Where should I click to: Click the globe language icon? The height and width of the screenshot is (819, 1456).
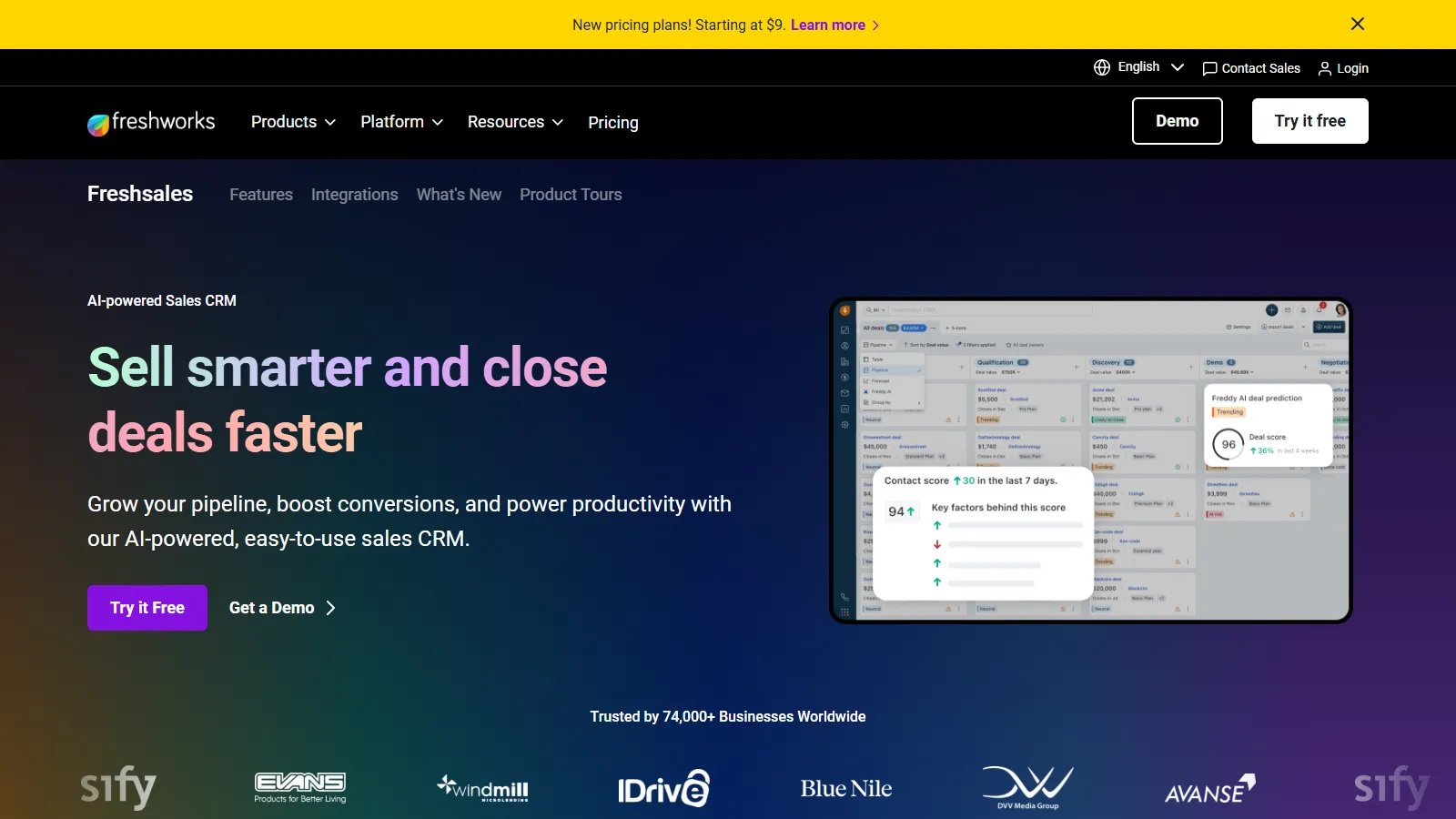(x=1102, y=67)
